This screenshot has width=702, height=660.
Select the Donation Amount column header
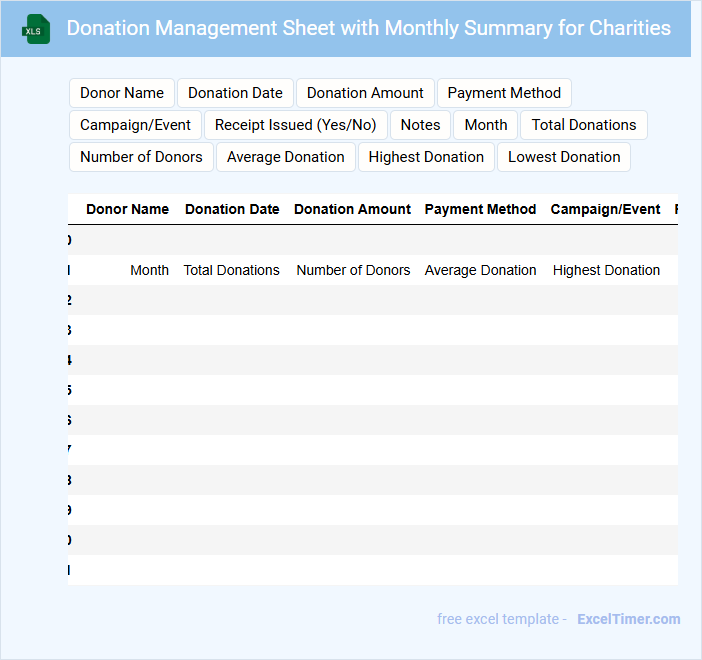coord(352,209)
